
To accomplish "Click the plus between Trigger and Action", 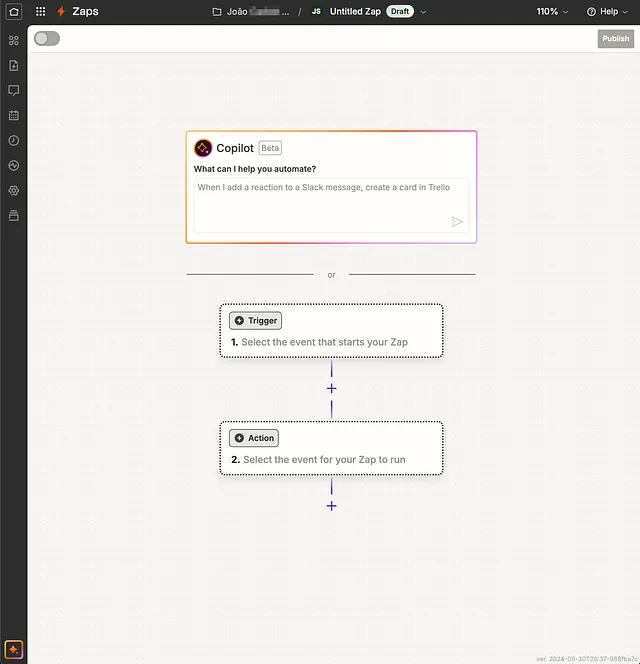I will 332,388.
